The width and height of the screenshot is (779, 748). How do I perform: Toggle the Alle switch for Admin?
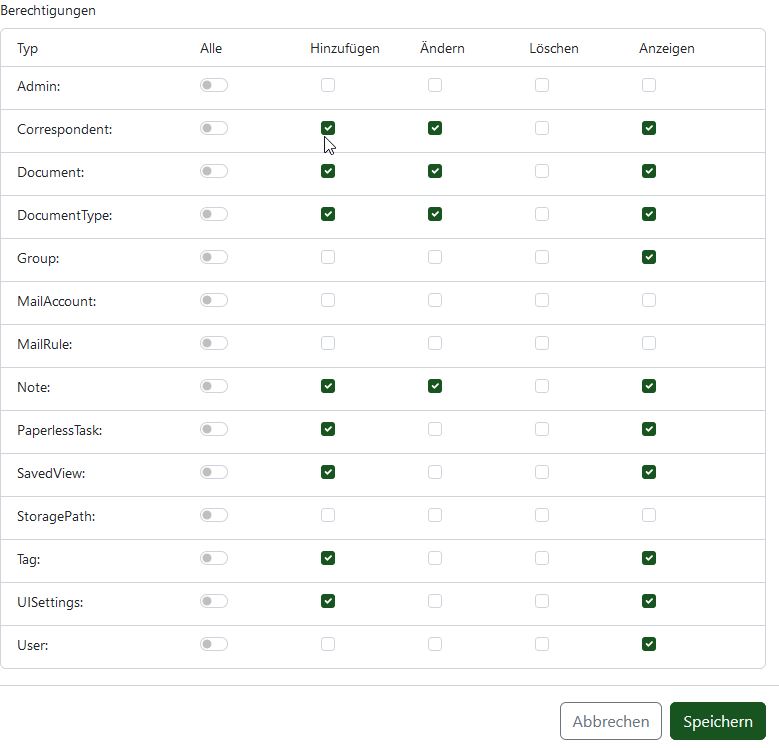(214, 85)
